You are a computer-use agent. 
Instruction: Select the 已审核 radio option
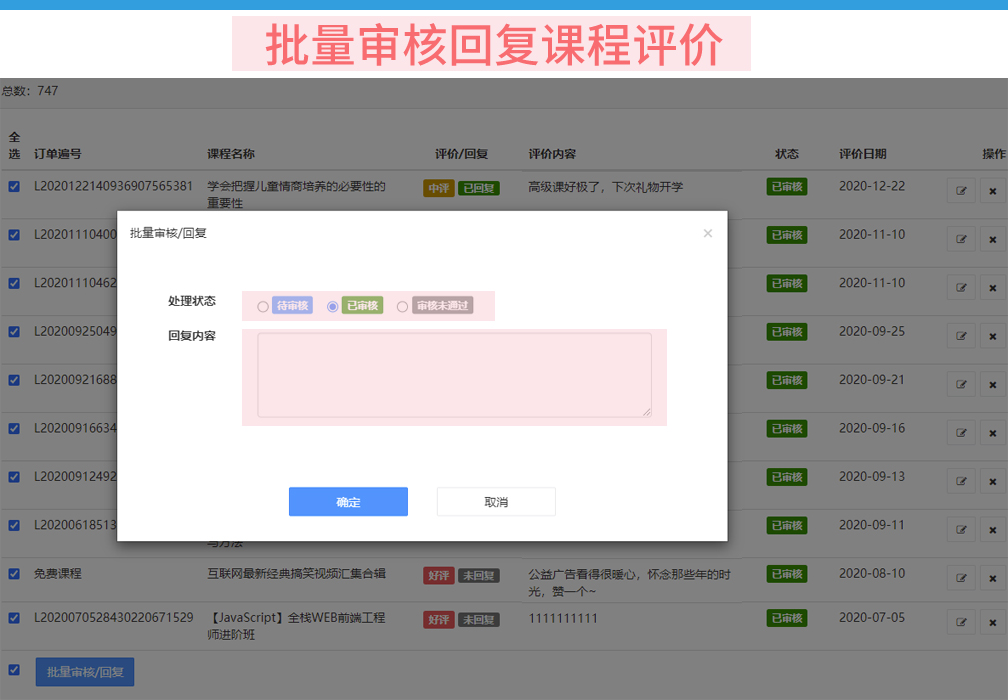332,307
